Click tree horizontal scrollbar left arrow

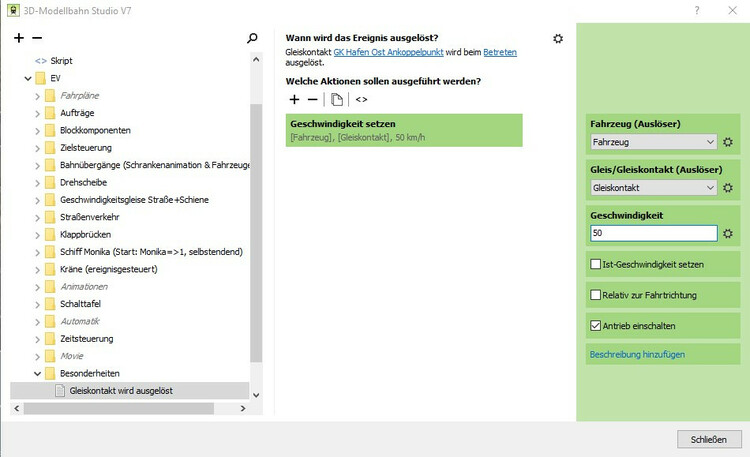17,408
